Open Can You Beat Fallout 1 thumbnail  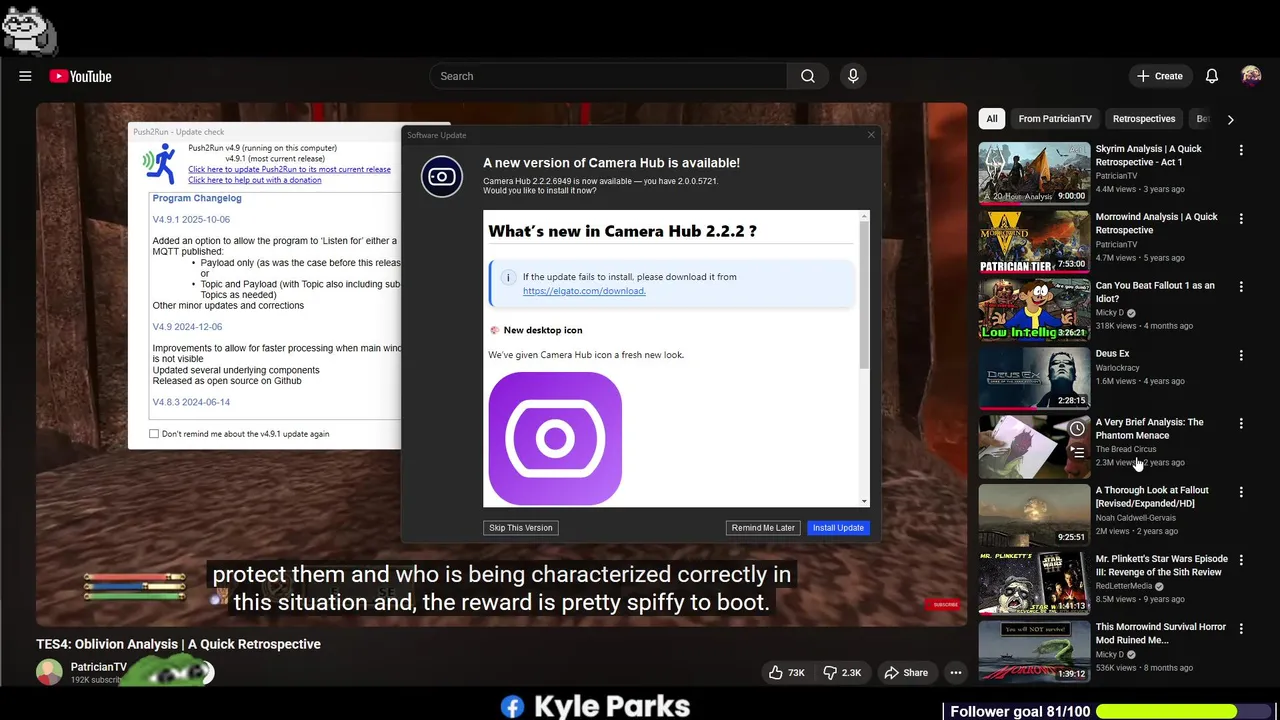(1034, 309)
